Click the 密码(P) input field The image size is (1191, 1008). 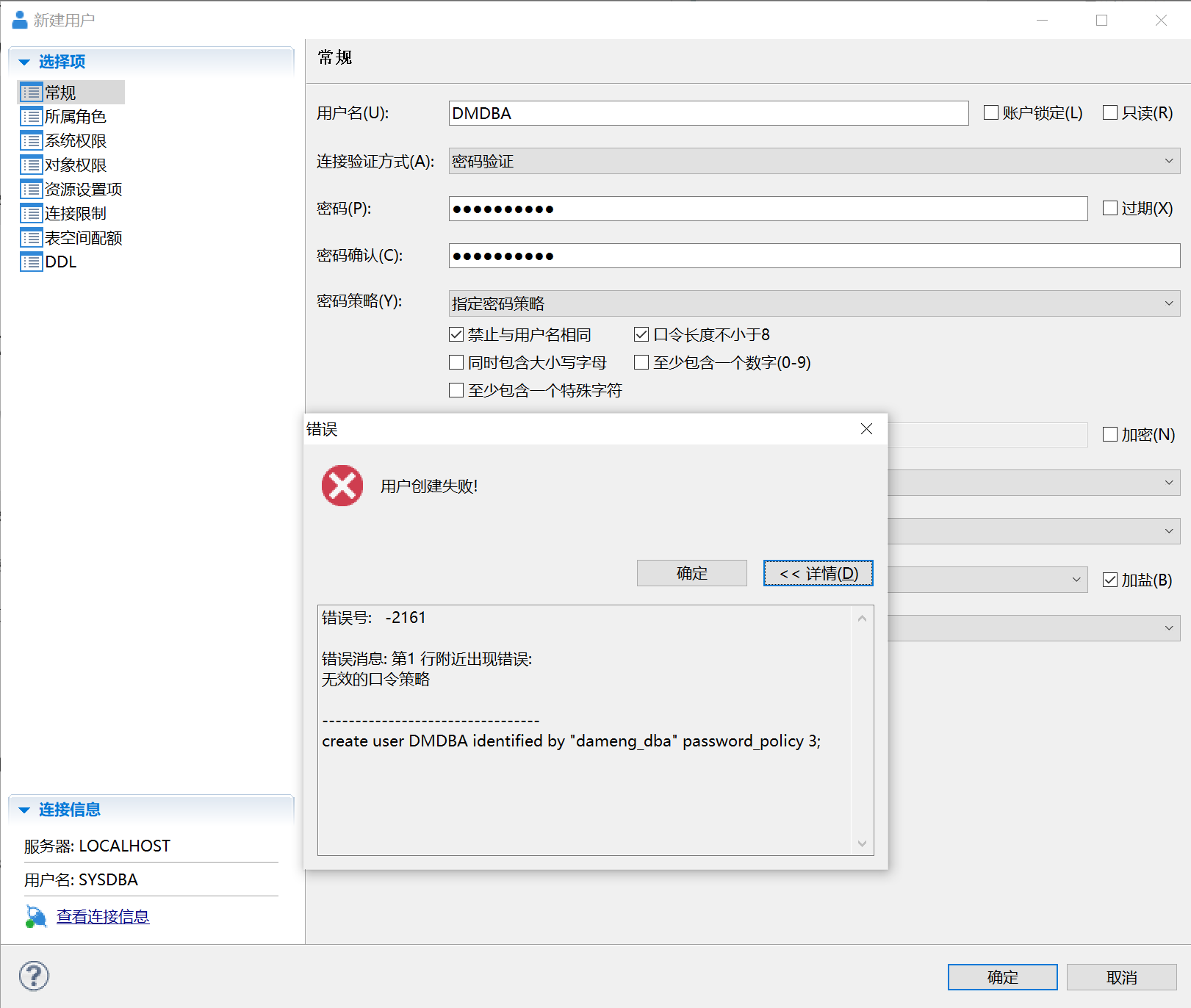[x=769, y=209]
